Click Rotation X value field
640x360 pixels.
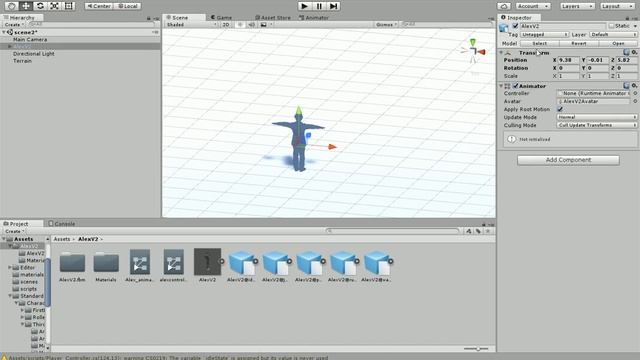tap(569, 68)
